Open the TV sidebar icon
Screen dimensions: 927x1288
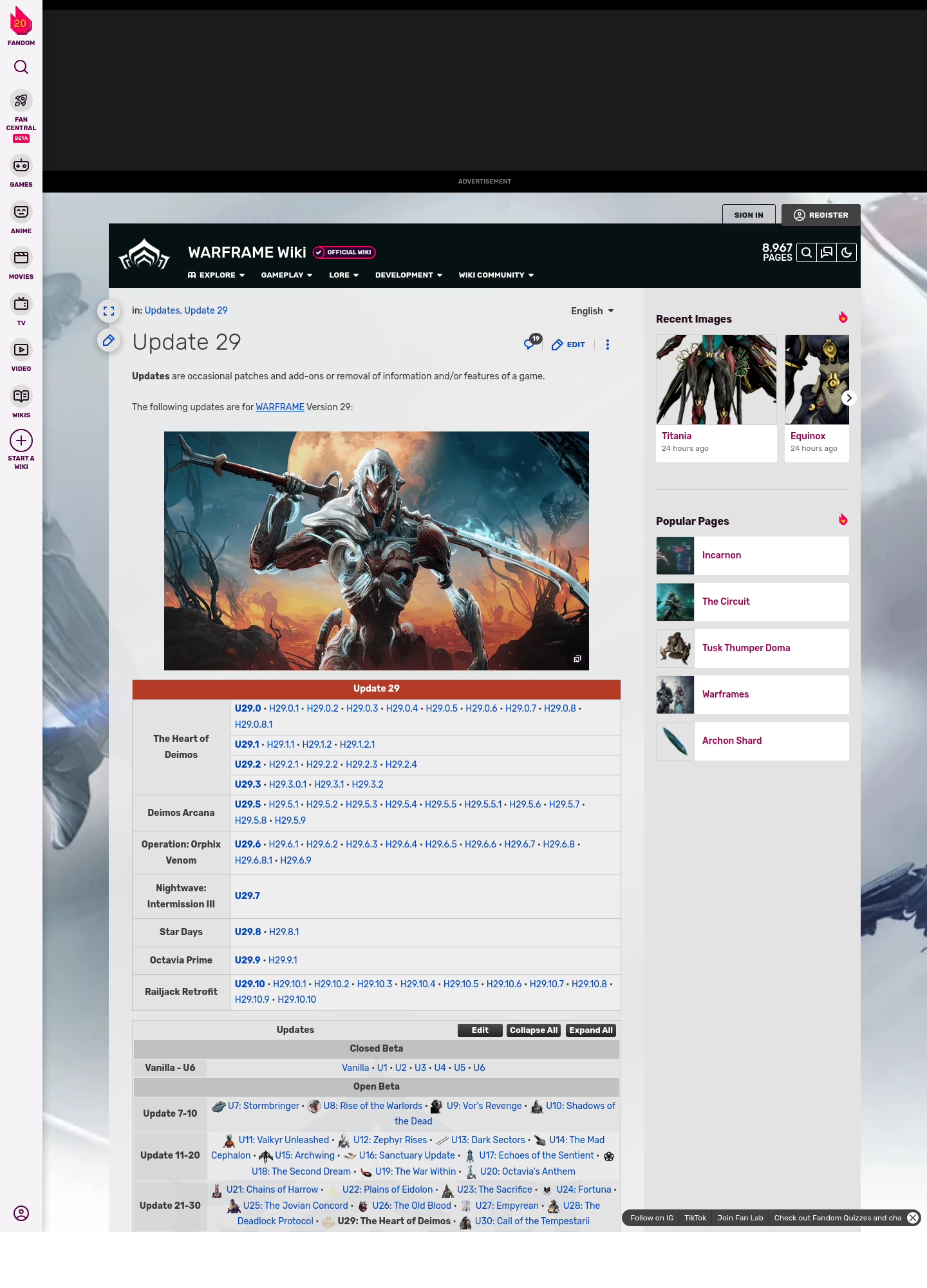pos(21,303)
